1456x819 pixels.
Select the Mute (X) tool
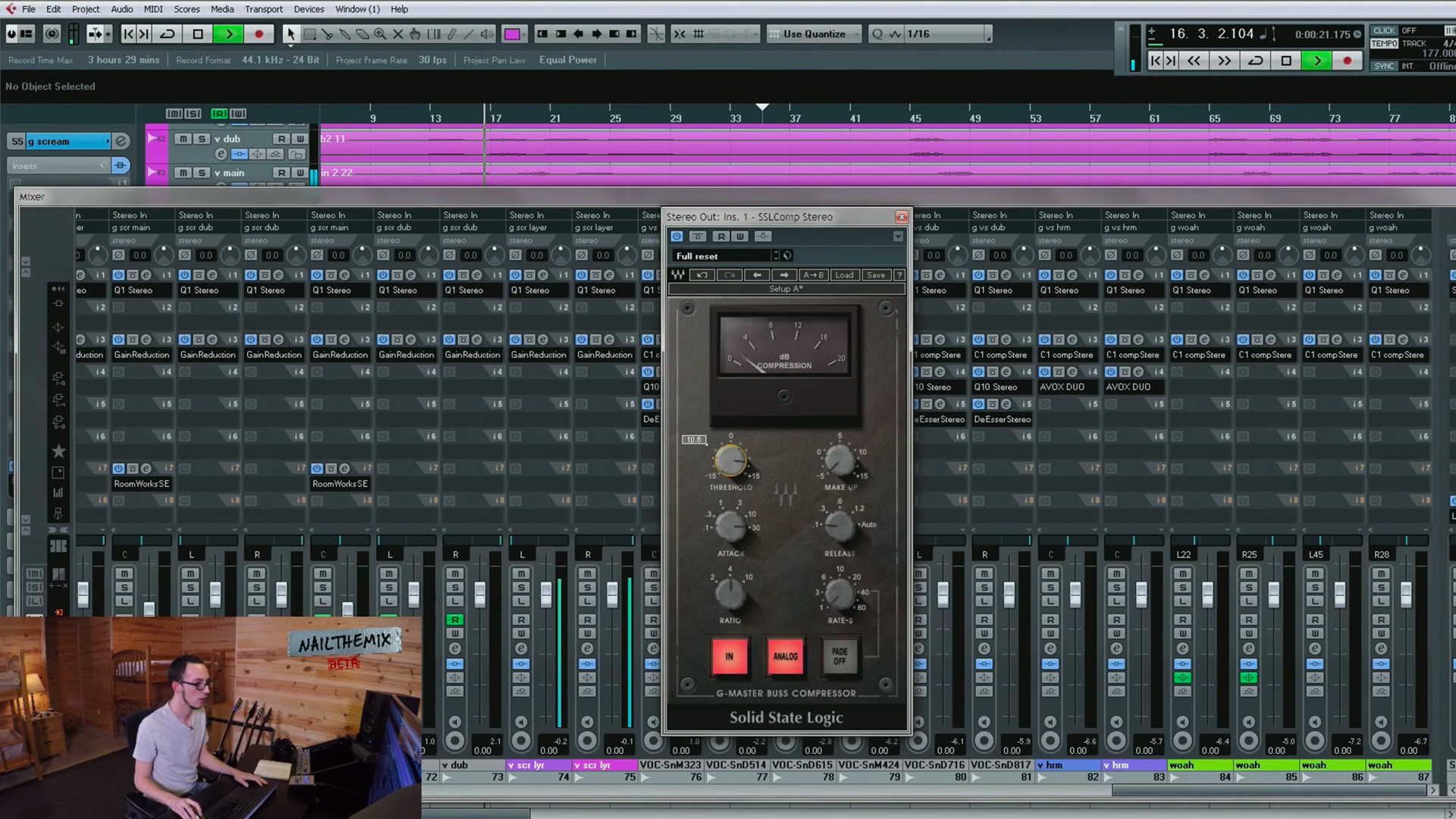[x=397, y=33]
